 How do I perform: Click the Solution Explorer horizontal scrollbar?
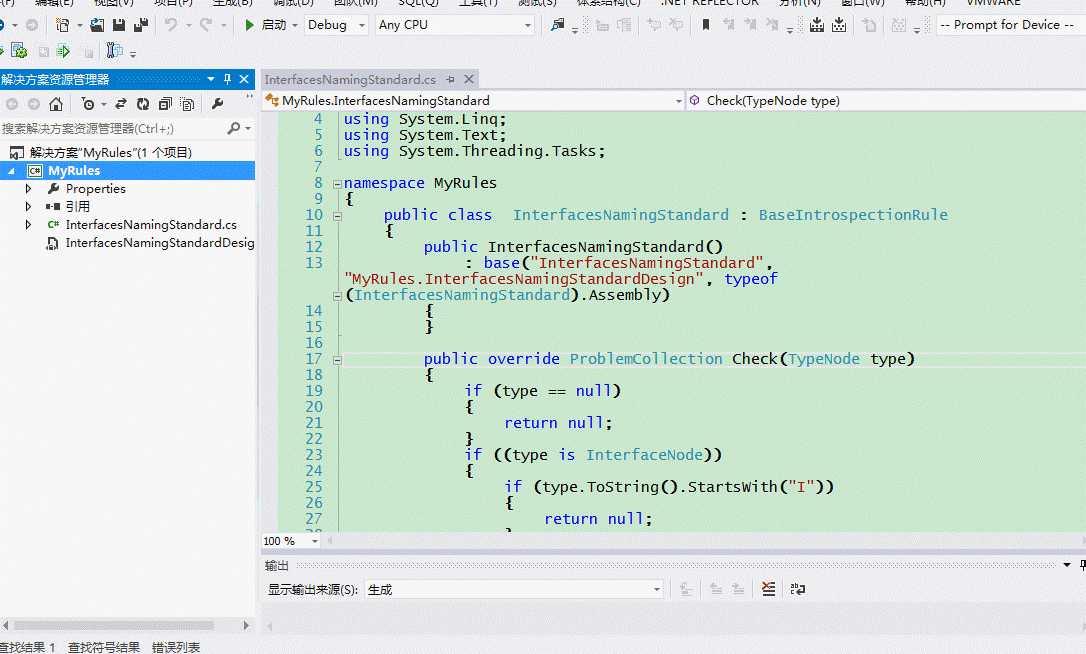(x=114, y=625)
